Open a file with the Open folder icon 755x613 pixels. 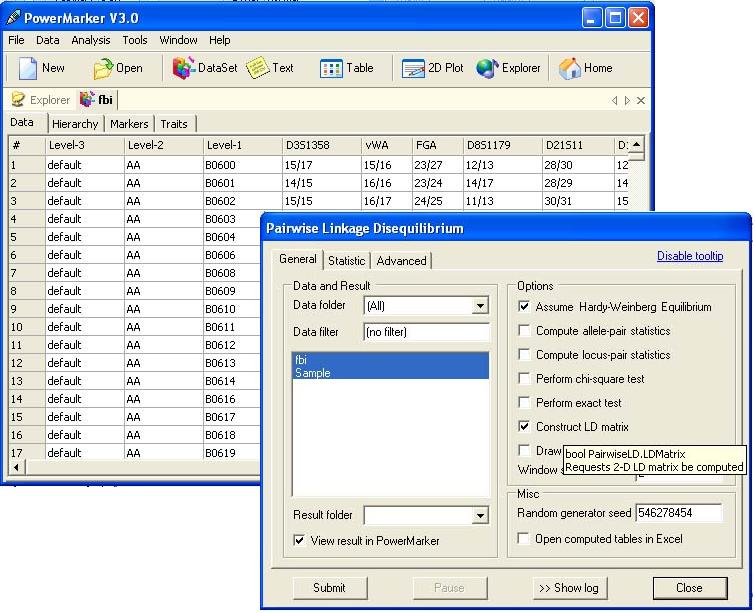pos(103,68)
